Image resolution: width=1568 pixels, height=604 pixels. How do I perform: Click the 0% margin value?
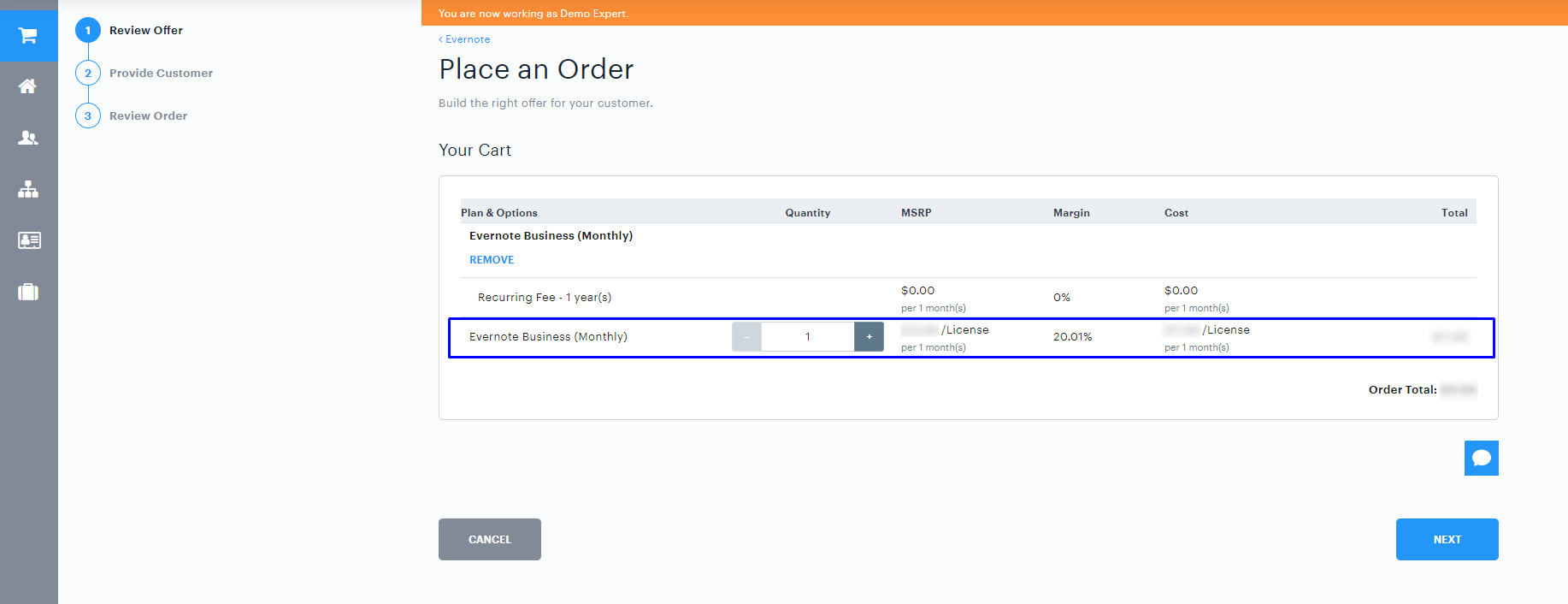(x=1062, y=298)
